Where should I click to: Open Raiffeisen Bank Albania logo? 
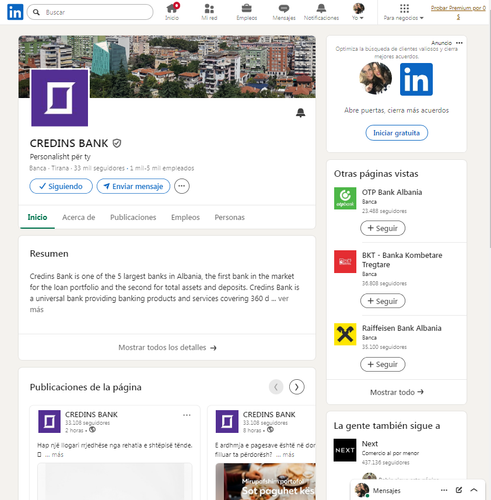pos(345,334)
